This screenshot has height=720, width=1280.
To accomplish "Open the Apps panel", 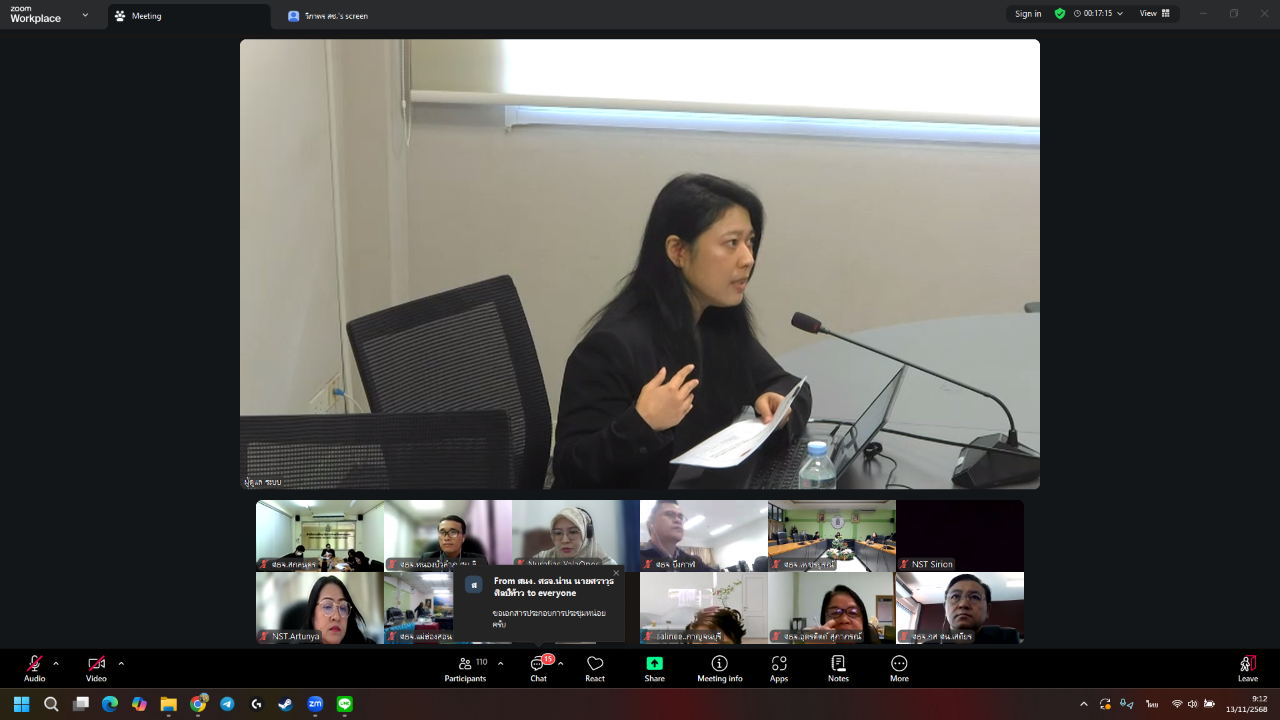I will pos(779,668).
